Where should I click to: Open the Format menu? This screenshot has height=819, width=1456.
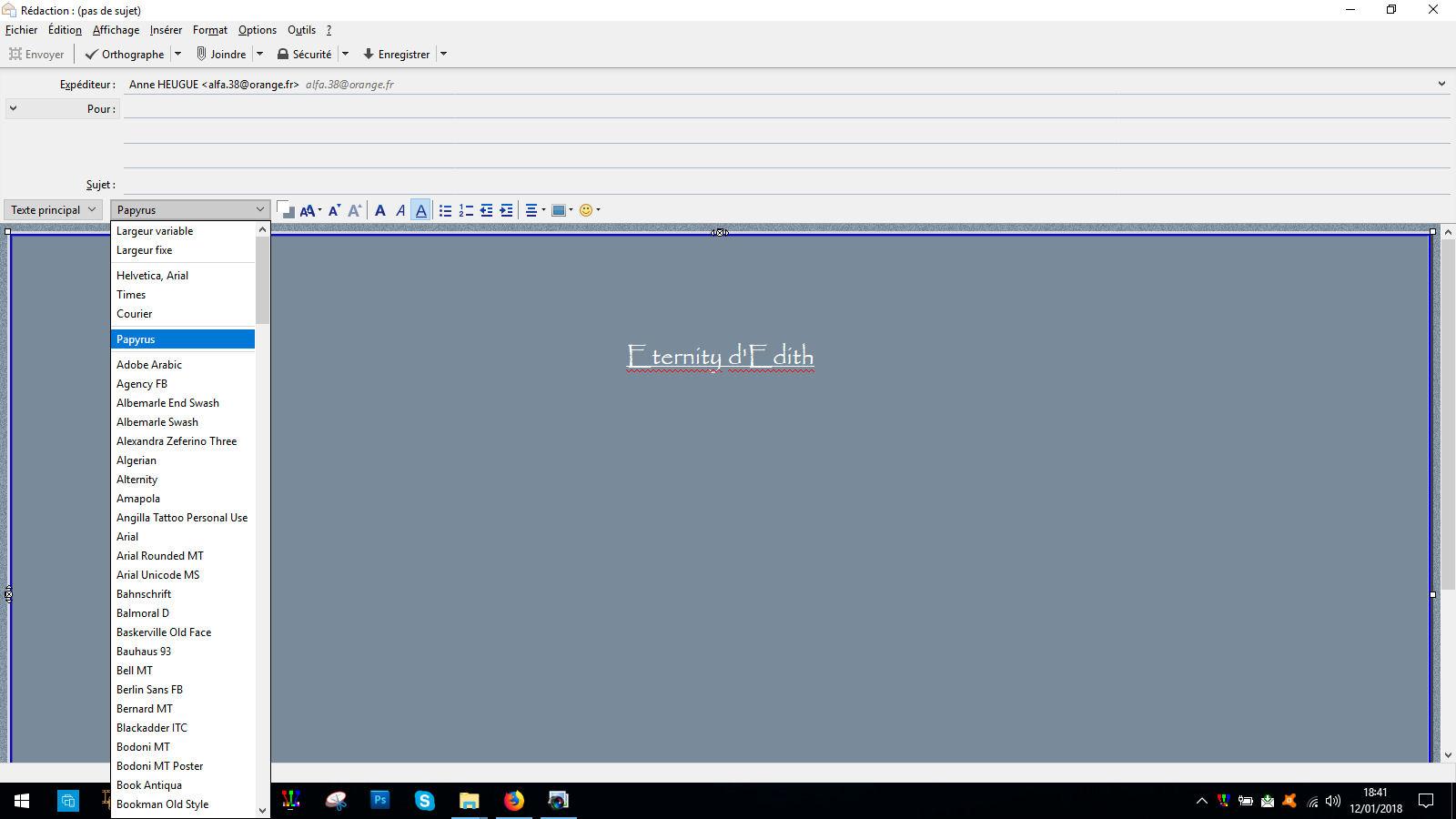(x=210, y=30)
